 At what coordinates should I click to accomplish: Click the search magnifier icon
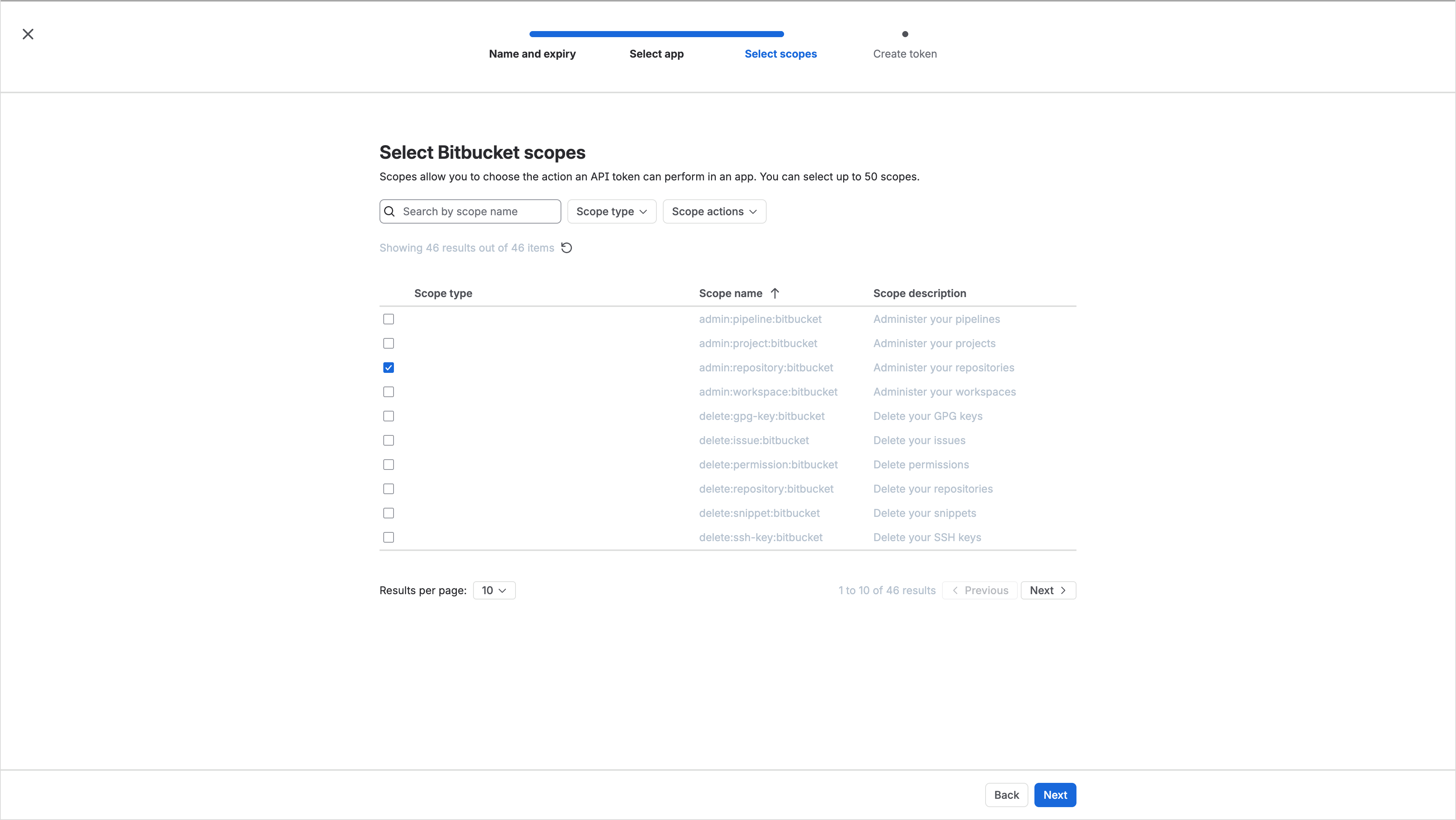[389, 211]
